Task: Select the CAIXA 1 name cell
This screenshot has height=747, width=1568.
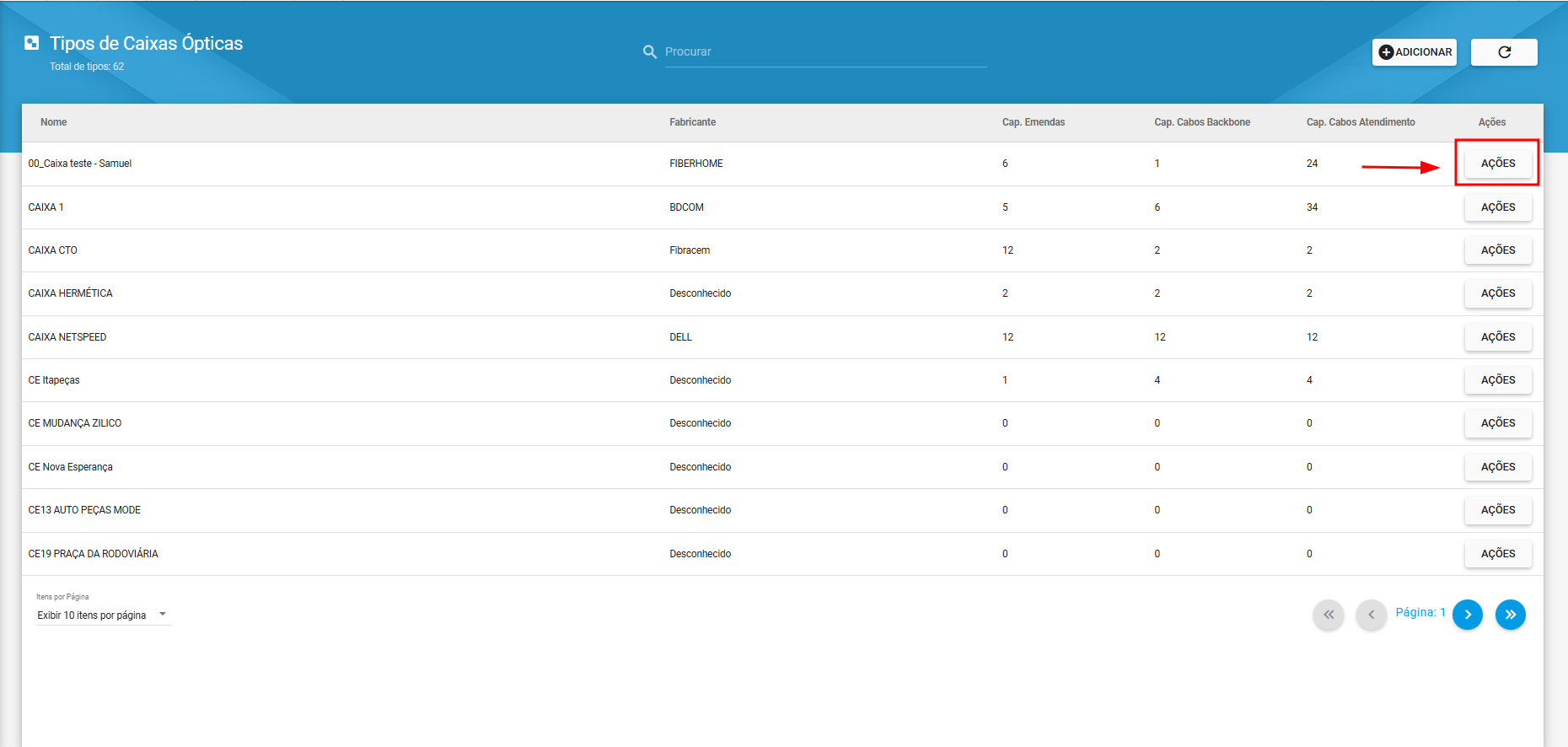Action: click(46, 207)
